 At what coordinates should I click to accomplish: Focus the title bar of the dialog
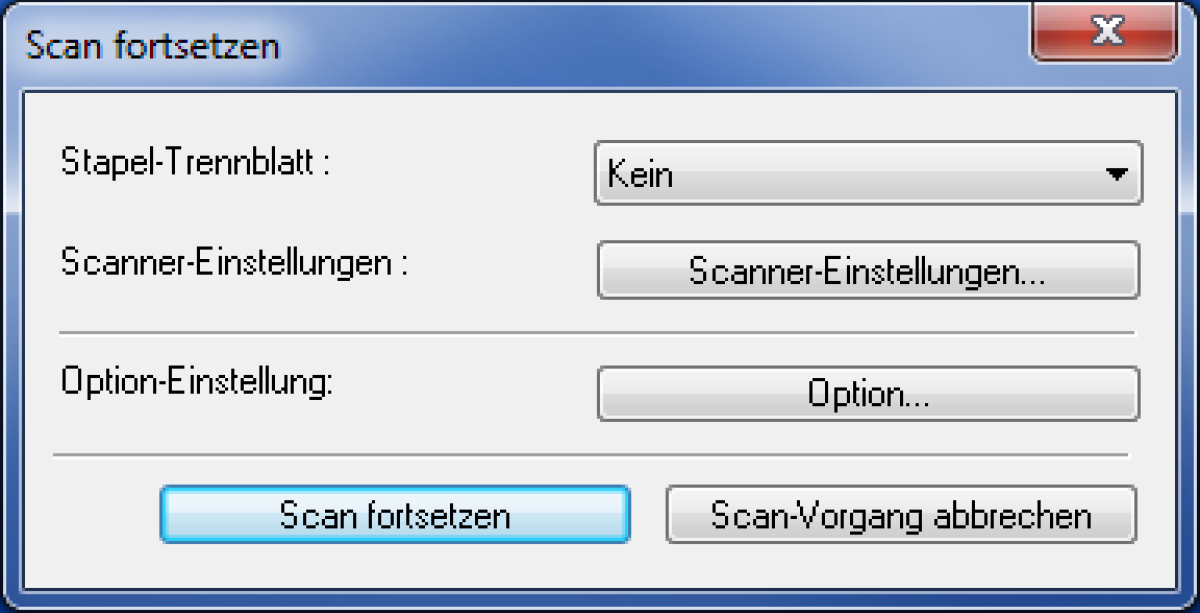click(x=520, y=44)
